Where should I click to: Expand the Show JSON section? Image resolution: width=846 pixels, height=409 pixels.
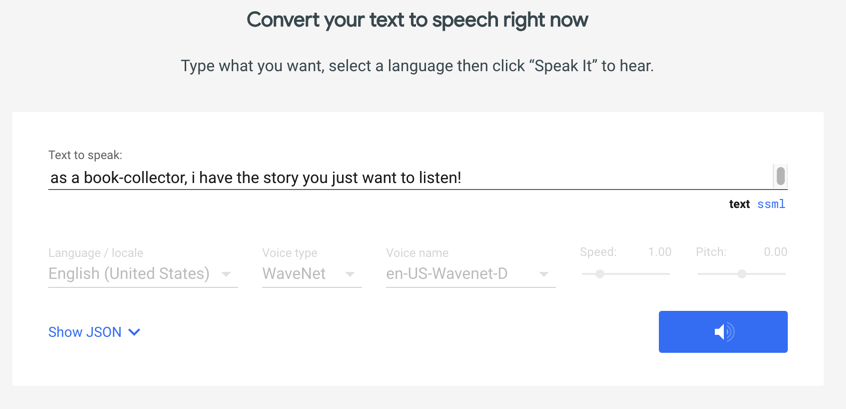[85, 332]
